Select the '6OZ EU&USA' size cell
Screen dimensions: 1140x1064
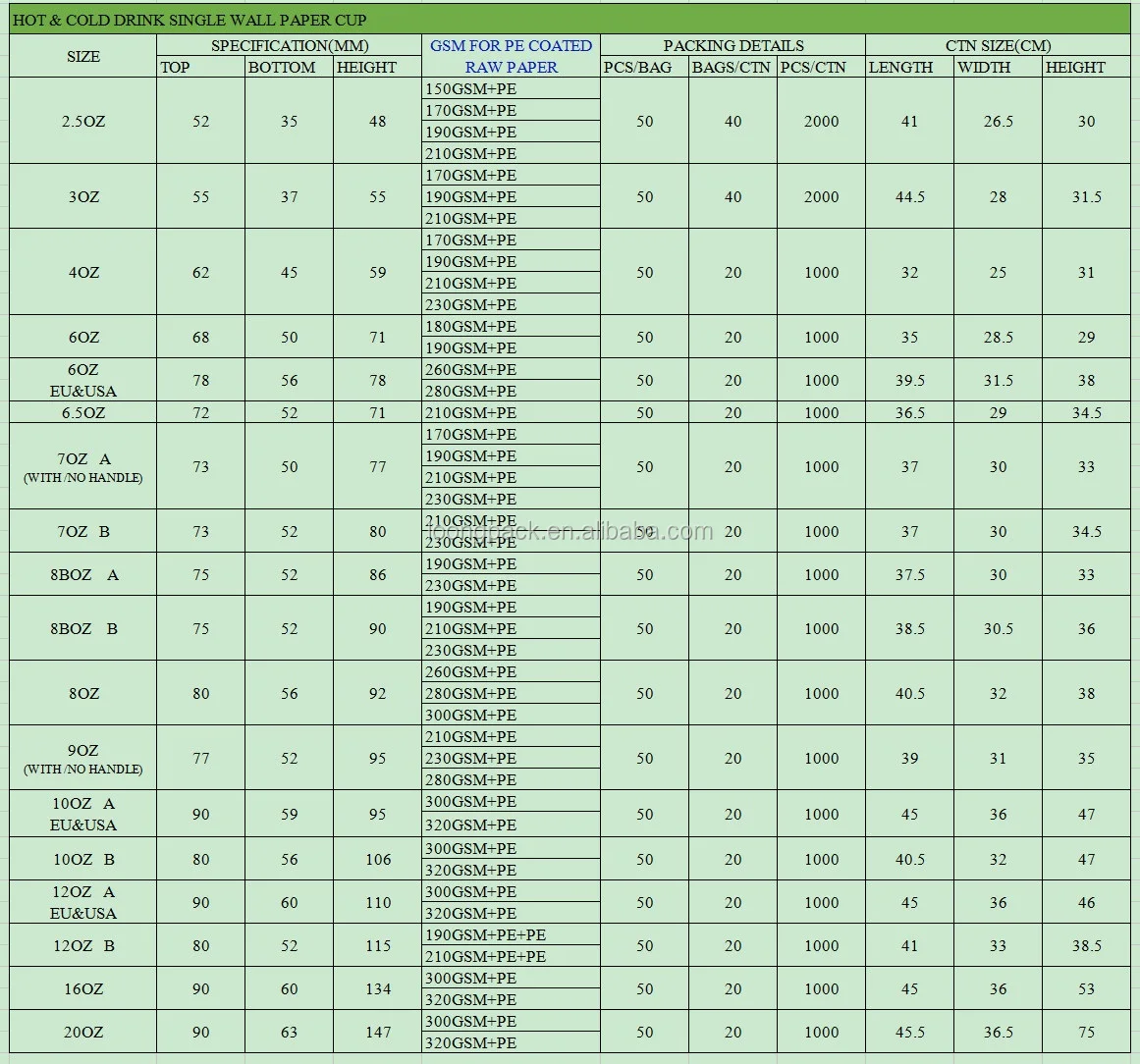(82, 380)
